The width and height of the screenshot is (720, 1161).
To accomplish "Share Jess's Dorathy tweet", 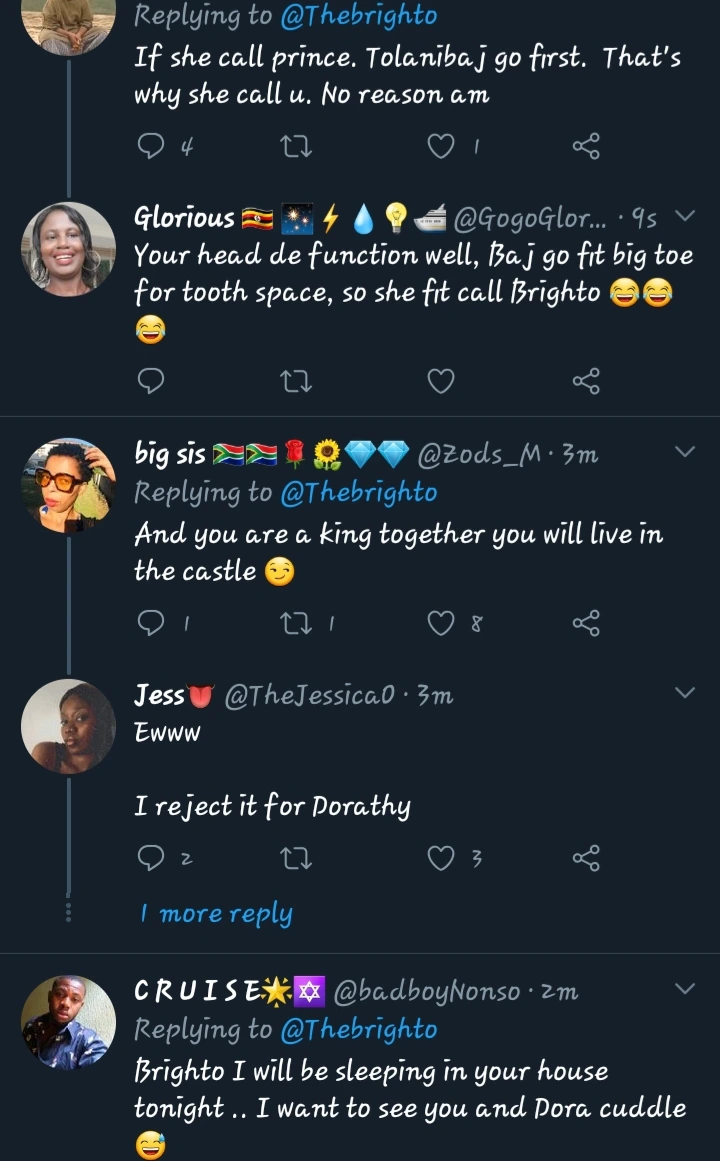I will point(586,858).
